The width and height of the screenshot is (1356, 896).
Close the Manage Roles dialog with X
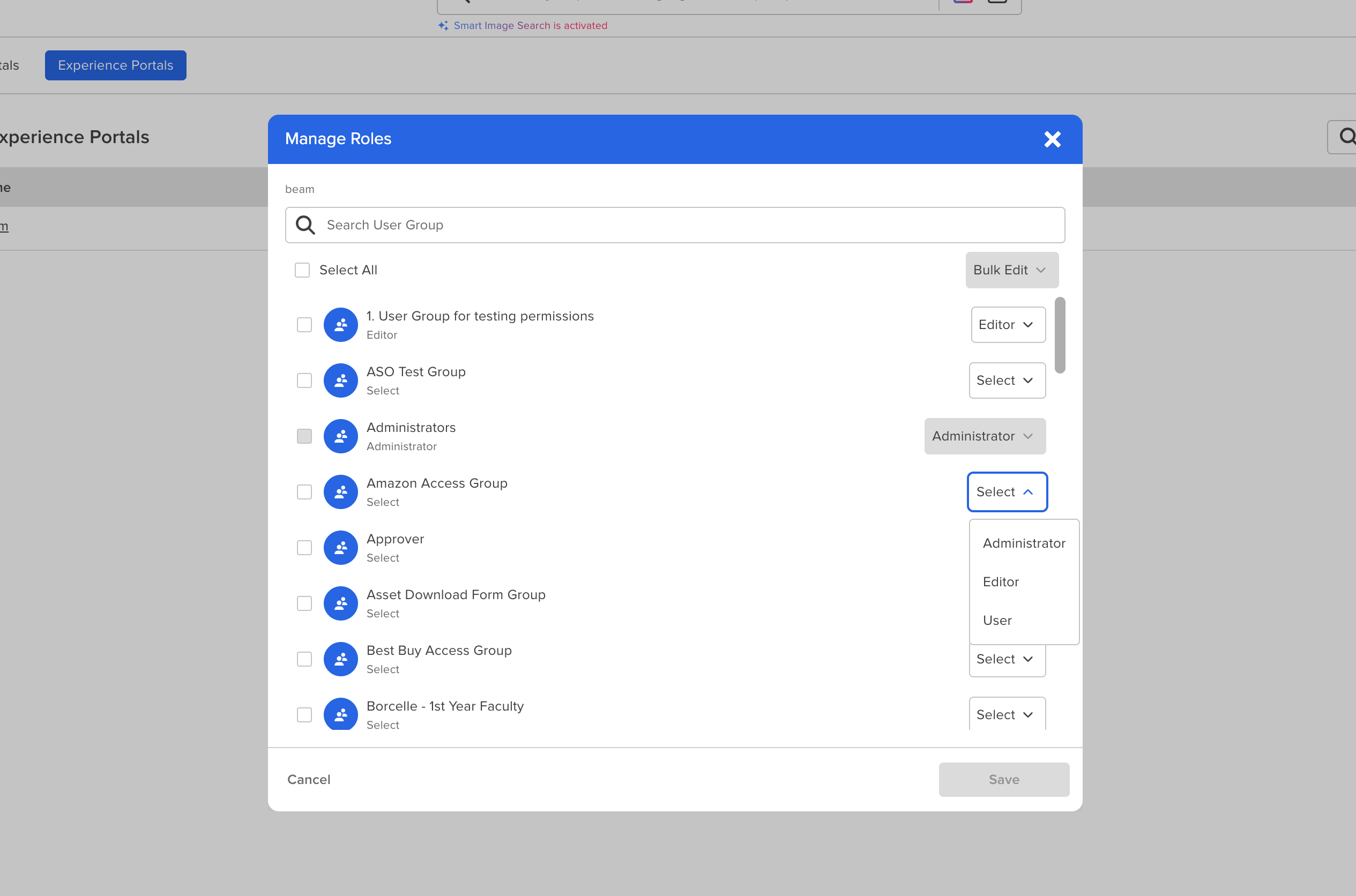(1052, 139)
